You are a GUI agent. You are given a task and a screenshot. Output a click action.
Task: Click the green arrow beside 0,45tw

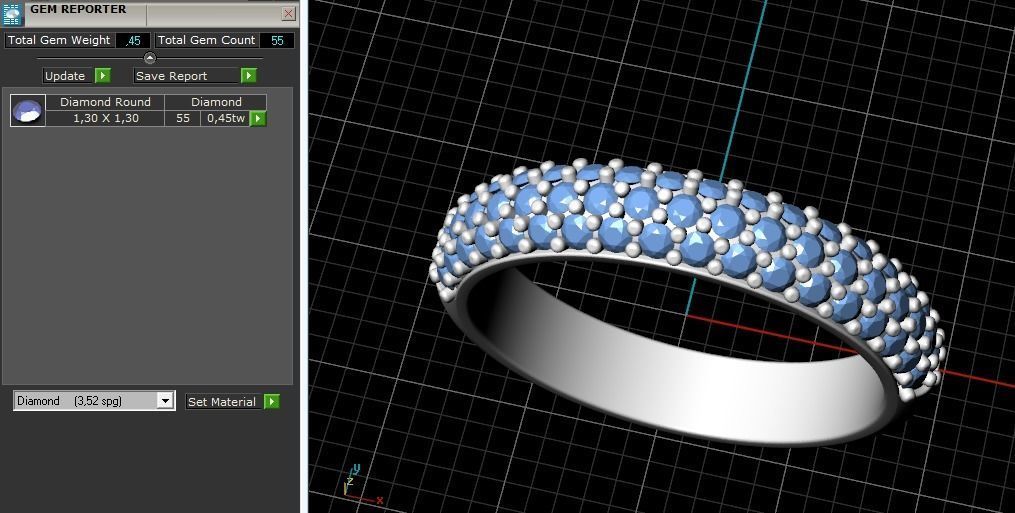pyautogui.click(x=258, y=119)
